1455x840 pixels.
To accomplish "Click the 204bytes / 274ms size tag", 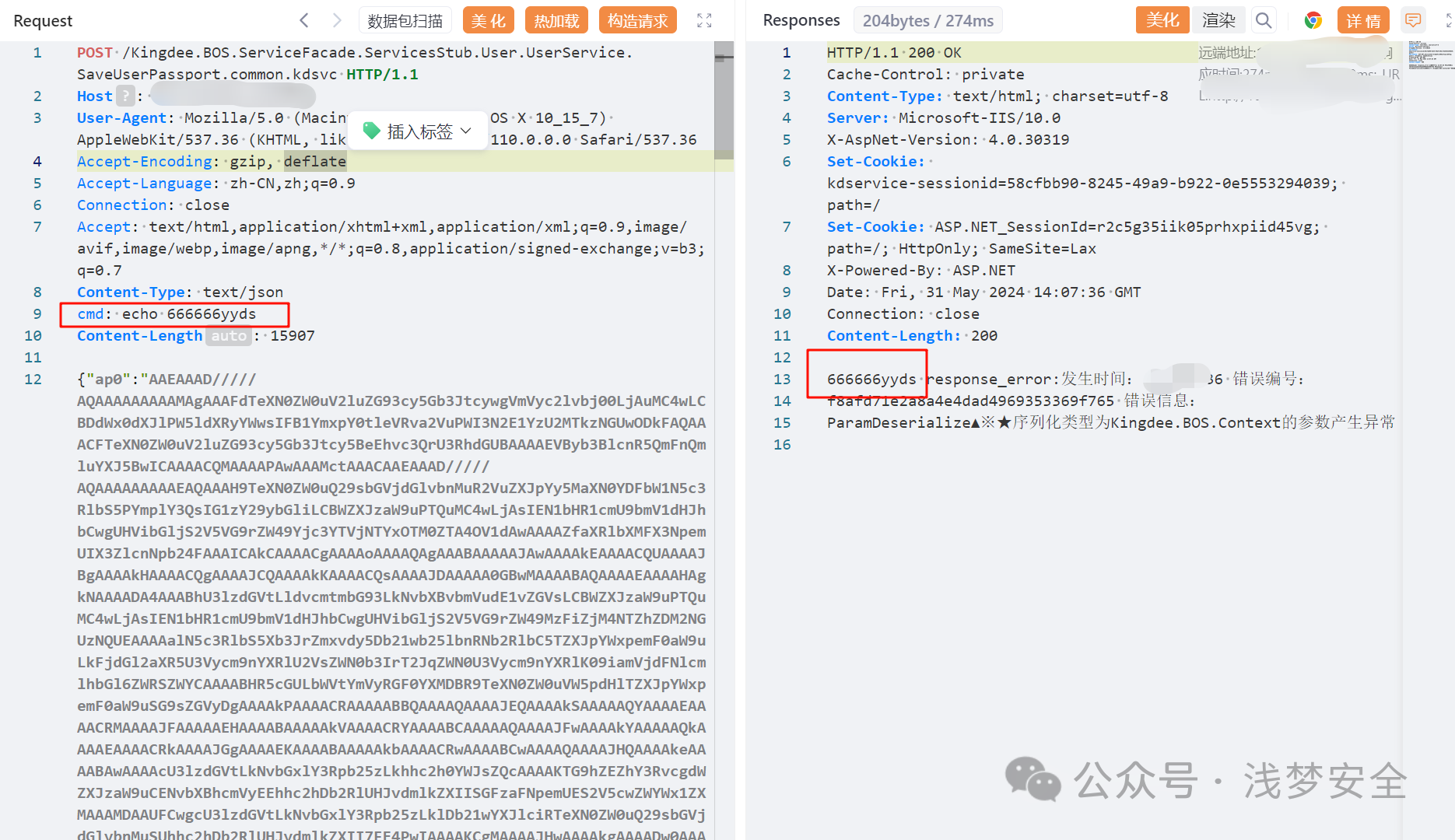I will click(x=927, y=20).
